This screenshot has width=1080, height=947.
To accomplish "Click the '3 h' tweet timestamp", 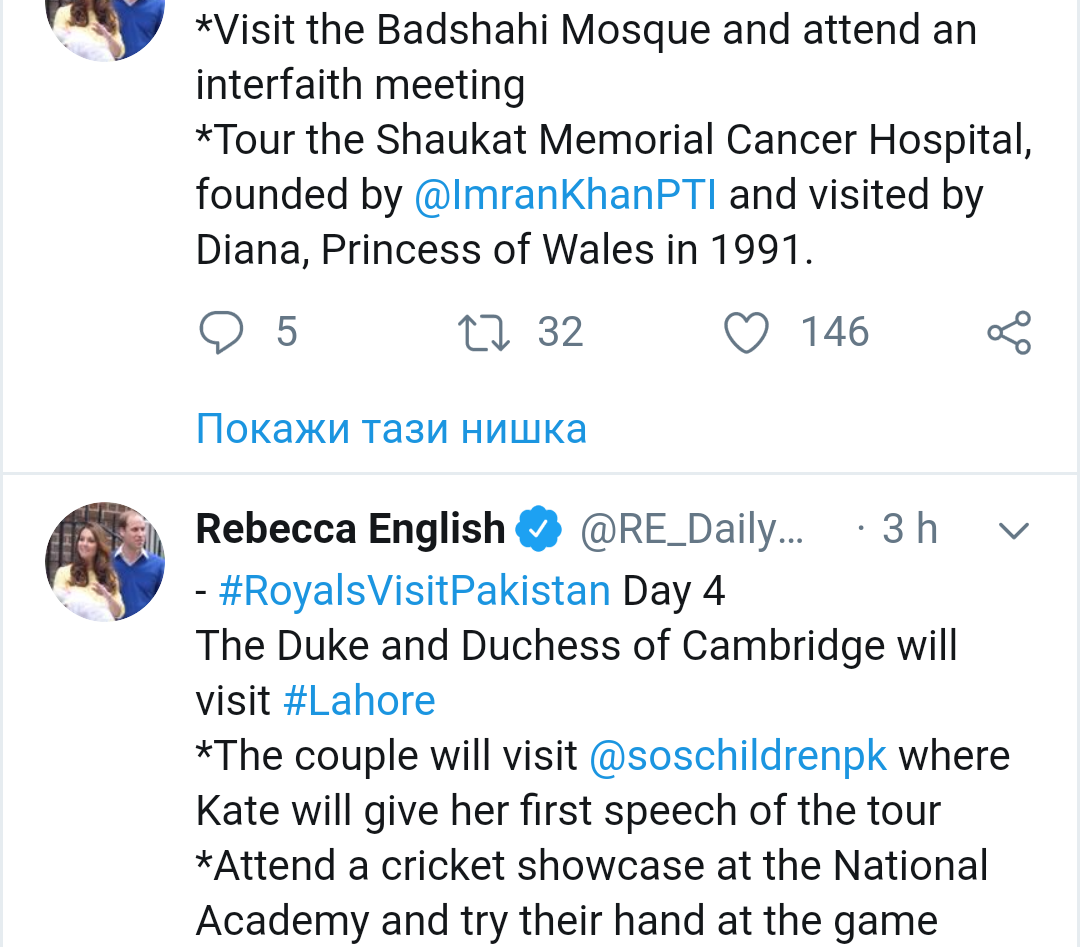I will point(909,529).
